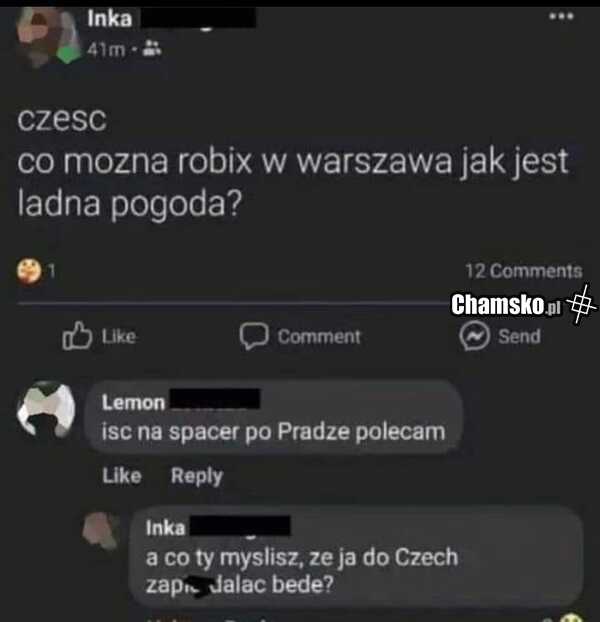Screen dimensions: 600x622
Task: Open Inka's small avatar in the reply
Action: (x=101, y=531)
